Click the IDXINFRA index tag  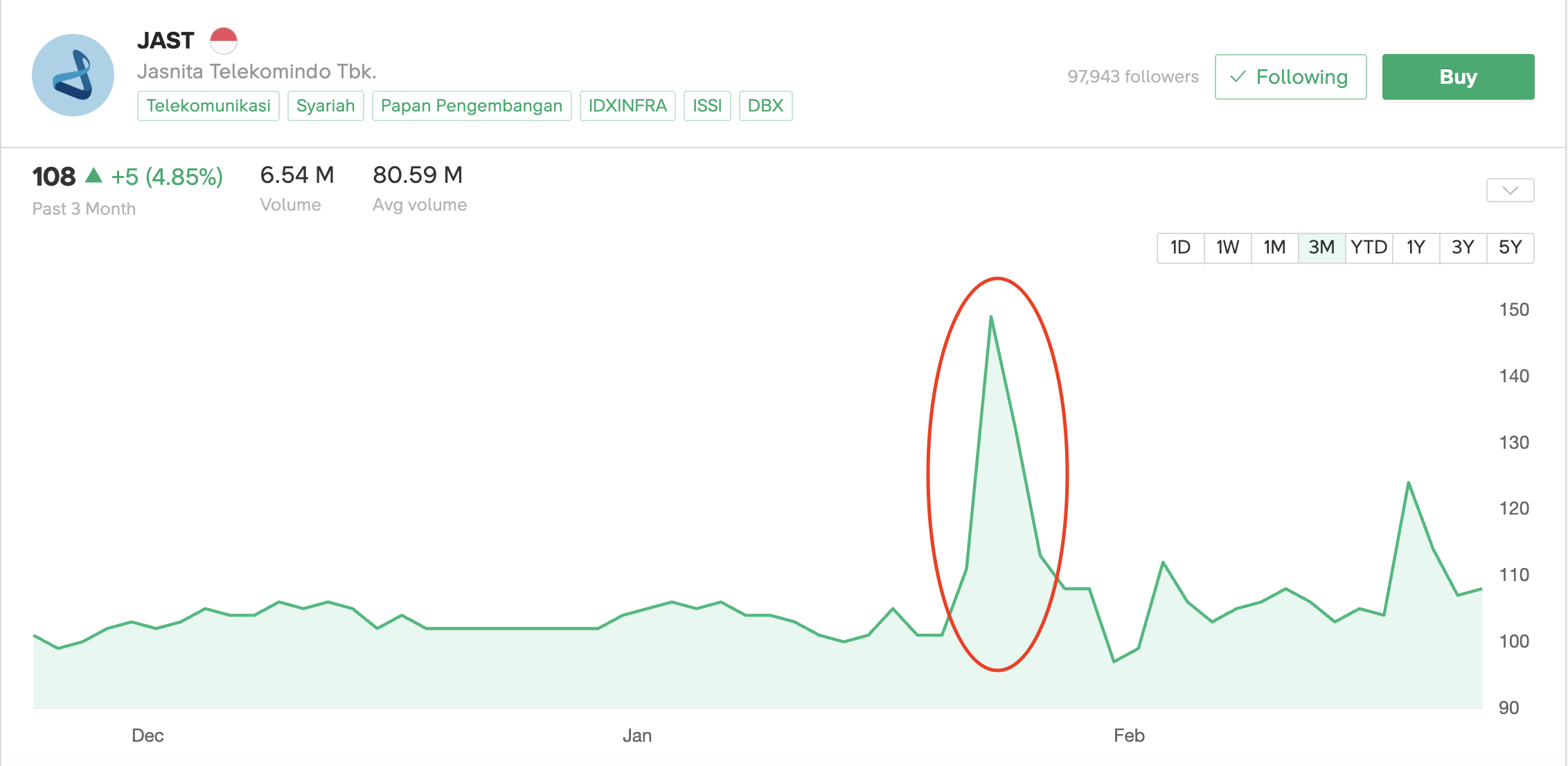[x=627, y=106]
